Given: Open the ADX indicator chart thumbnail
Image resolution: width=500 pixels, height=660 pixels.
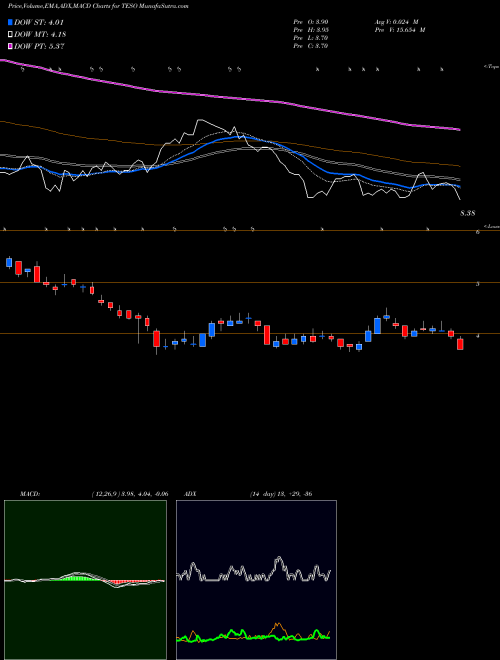Looking at the screenshot, I should coord(256,580).
